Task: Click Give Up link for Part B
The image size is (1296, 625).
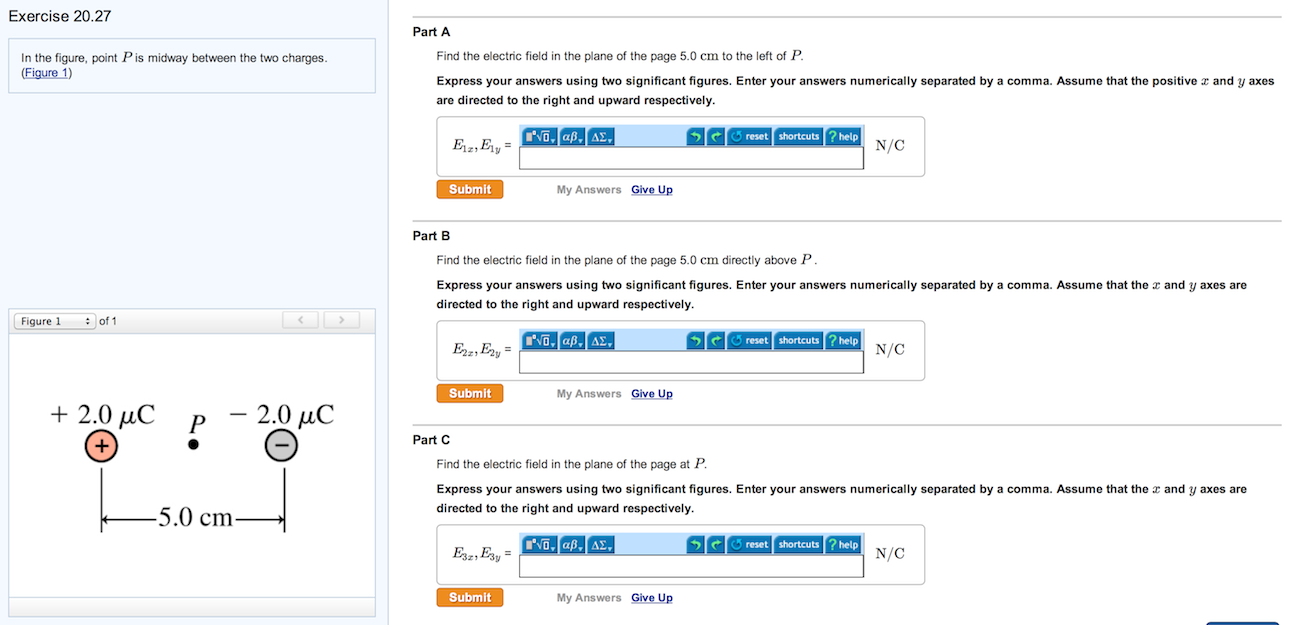Action: [652, 394]
